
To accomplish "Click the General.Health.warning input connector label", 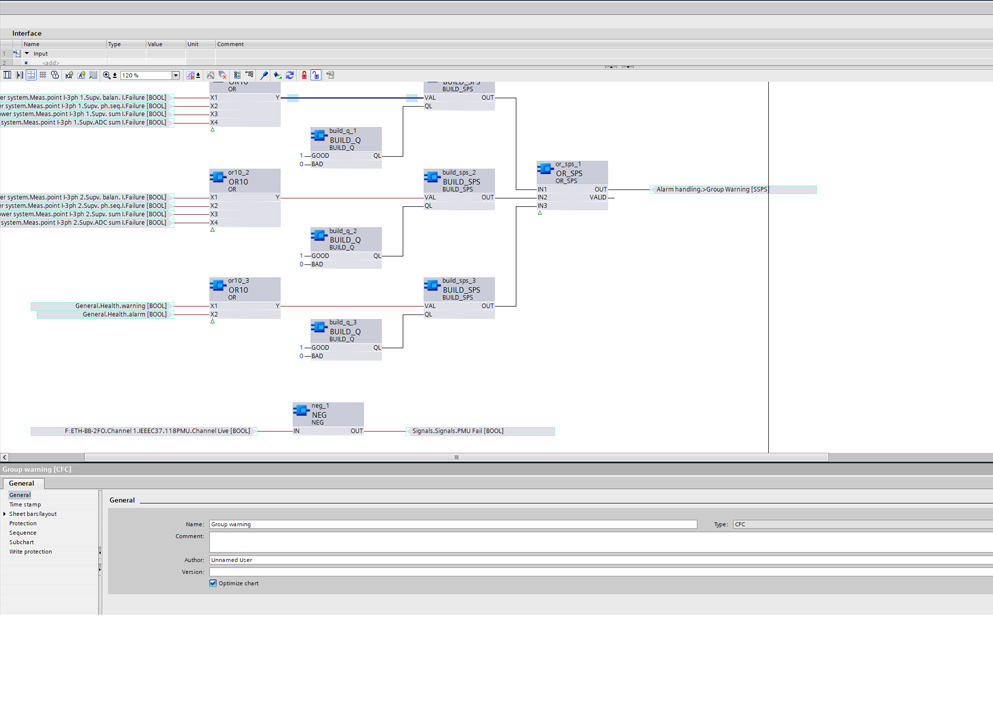I will (120, 306).
